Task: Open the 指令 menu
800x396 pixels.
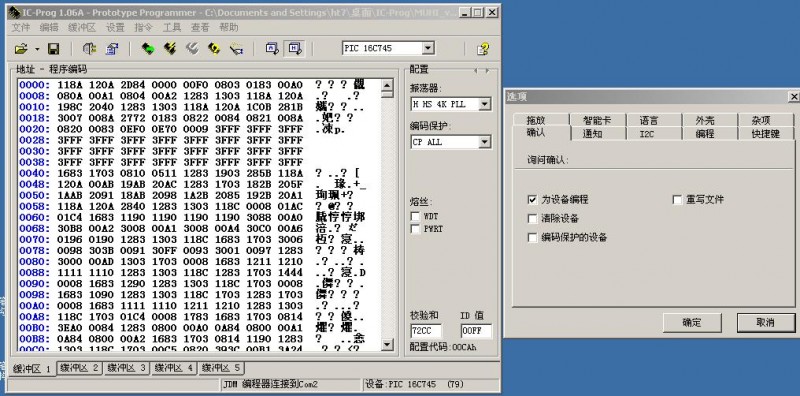Action: pyautogui.click(x=143, y=28)
